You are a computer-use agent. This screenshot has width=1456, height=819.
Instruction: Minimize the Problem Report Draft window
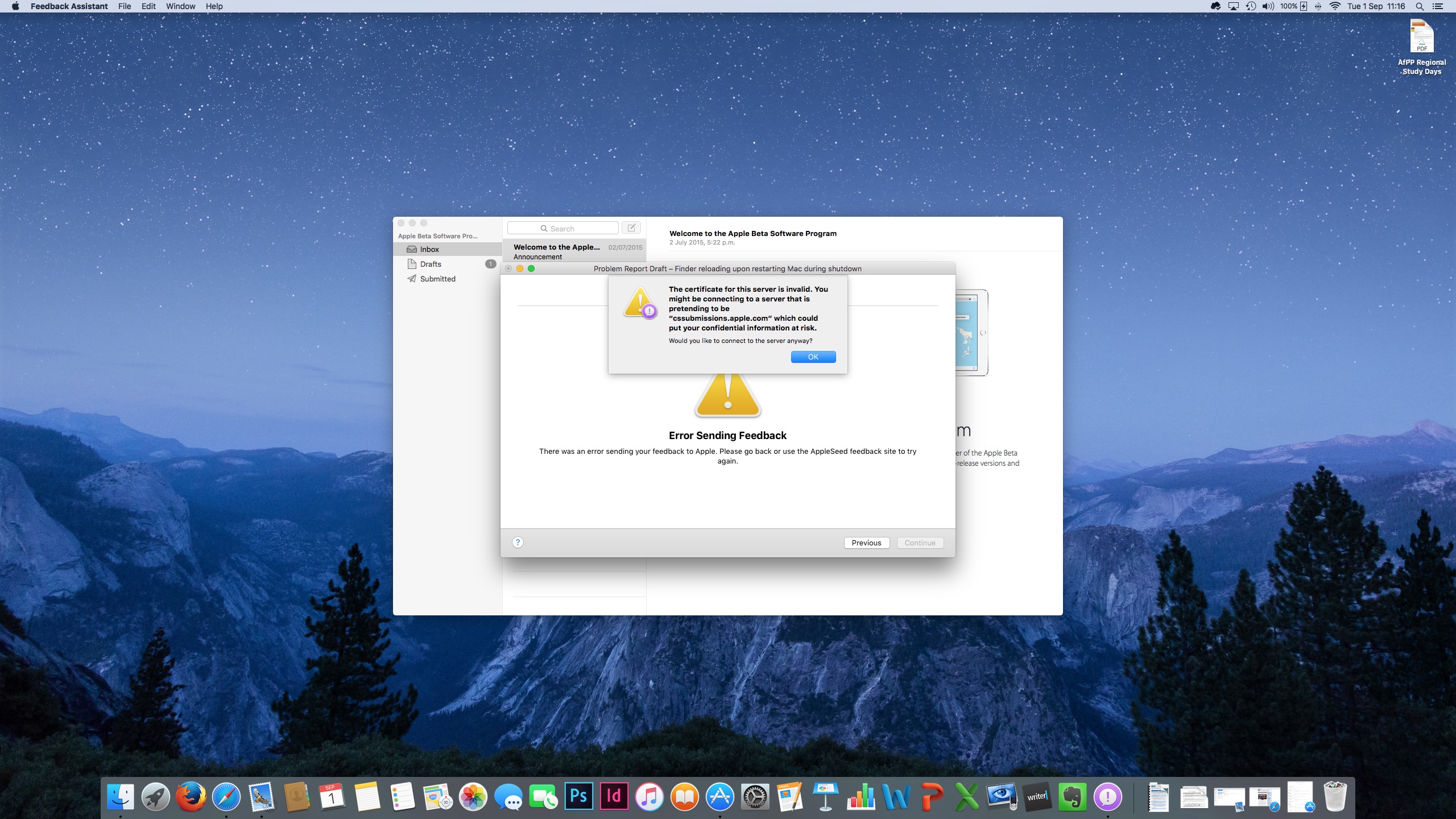click(520, 268)
